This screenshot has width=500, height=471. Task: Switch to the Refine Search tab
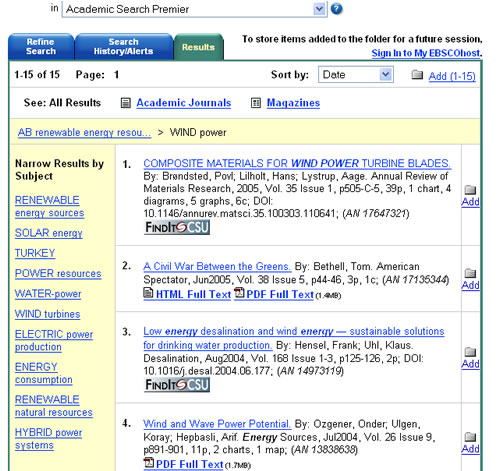[x=41, y=47]
